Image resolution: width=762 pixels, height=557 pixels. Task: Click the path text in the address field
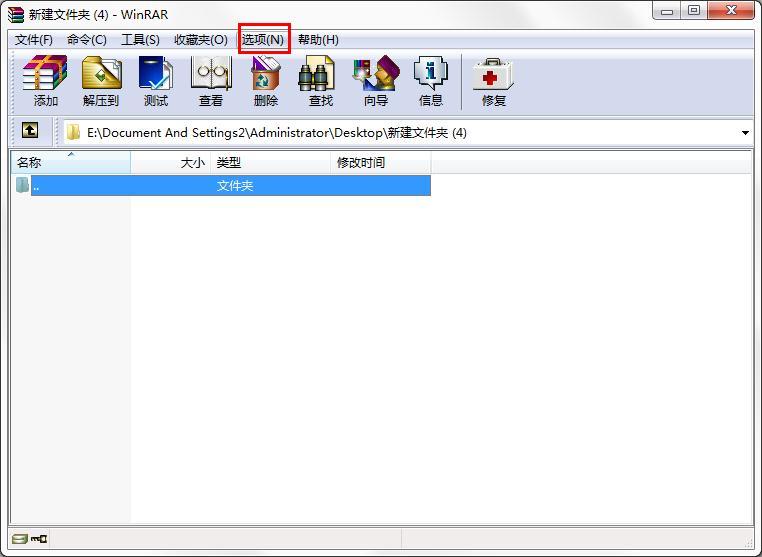click(277, 133)
